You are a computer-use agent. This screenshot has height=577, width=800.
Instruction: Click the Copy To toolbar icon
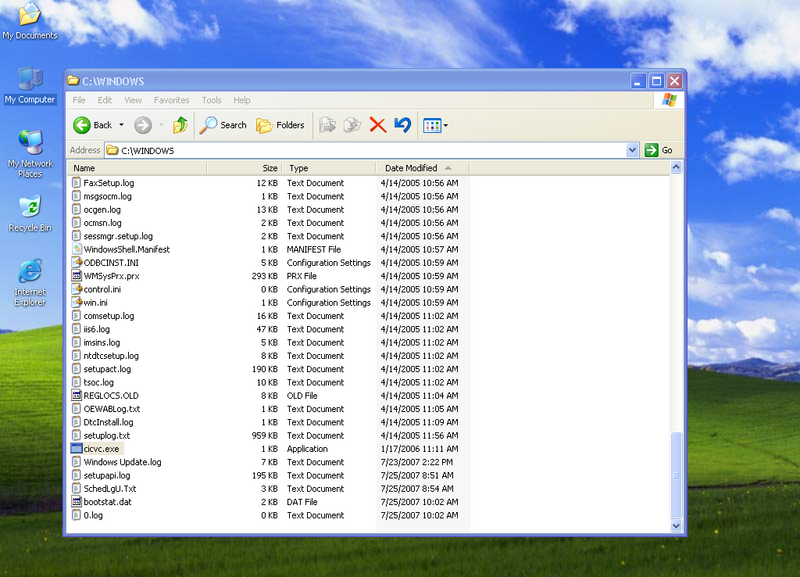coord(352,125)
